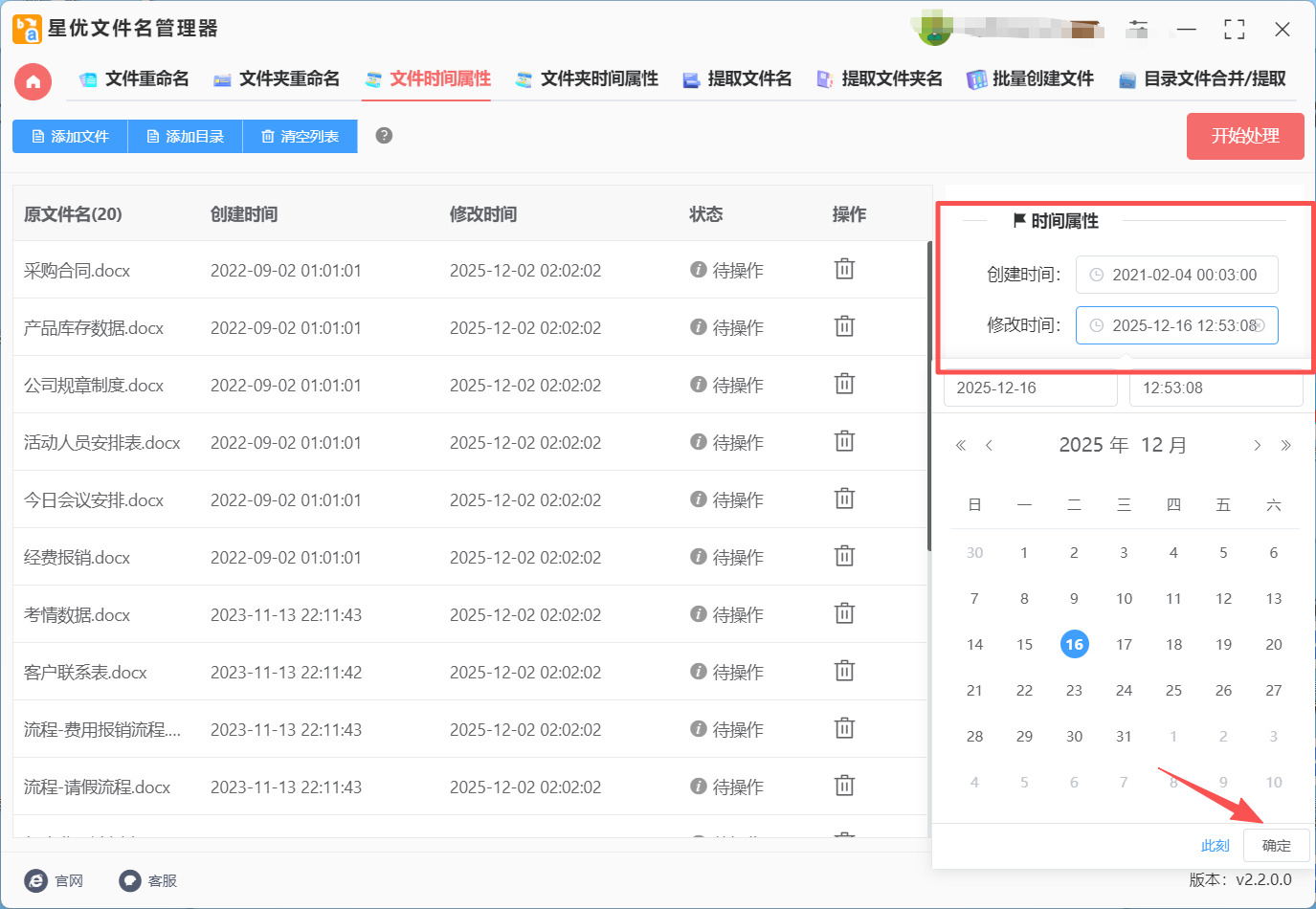The image size is (1316, 909).
Task: Advance calendar to next month
Action: 1257,445
